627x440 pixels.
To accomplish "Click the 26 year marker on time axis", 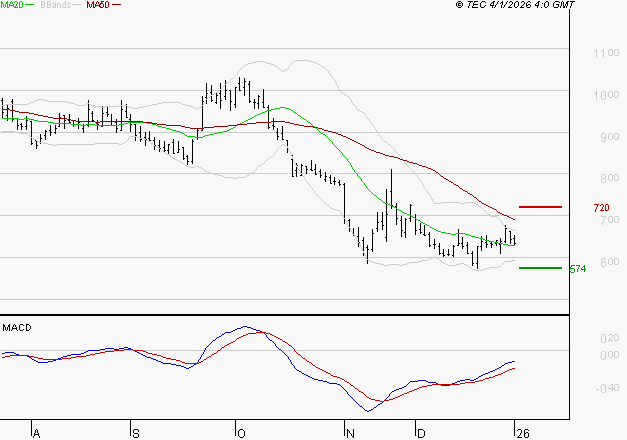I will coord(520,433).
